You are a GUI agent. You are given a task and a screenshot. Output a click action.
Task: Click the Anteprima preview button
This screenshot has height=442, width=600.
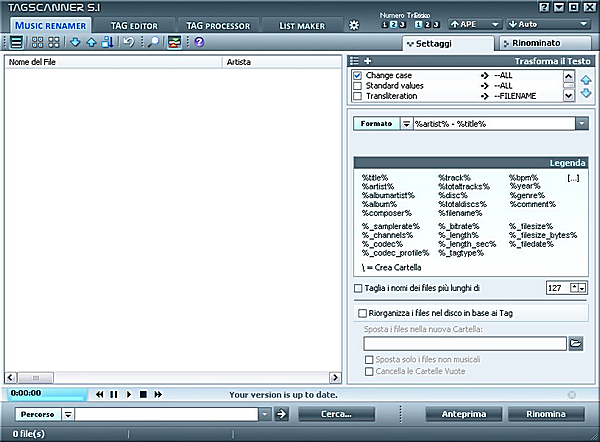464,414
